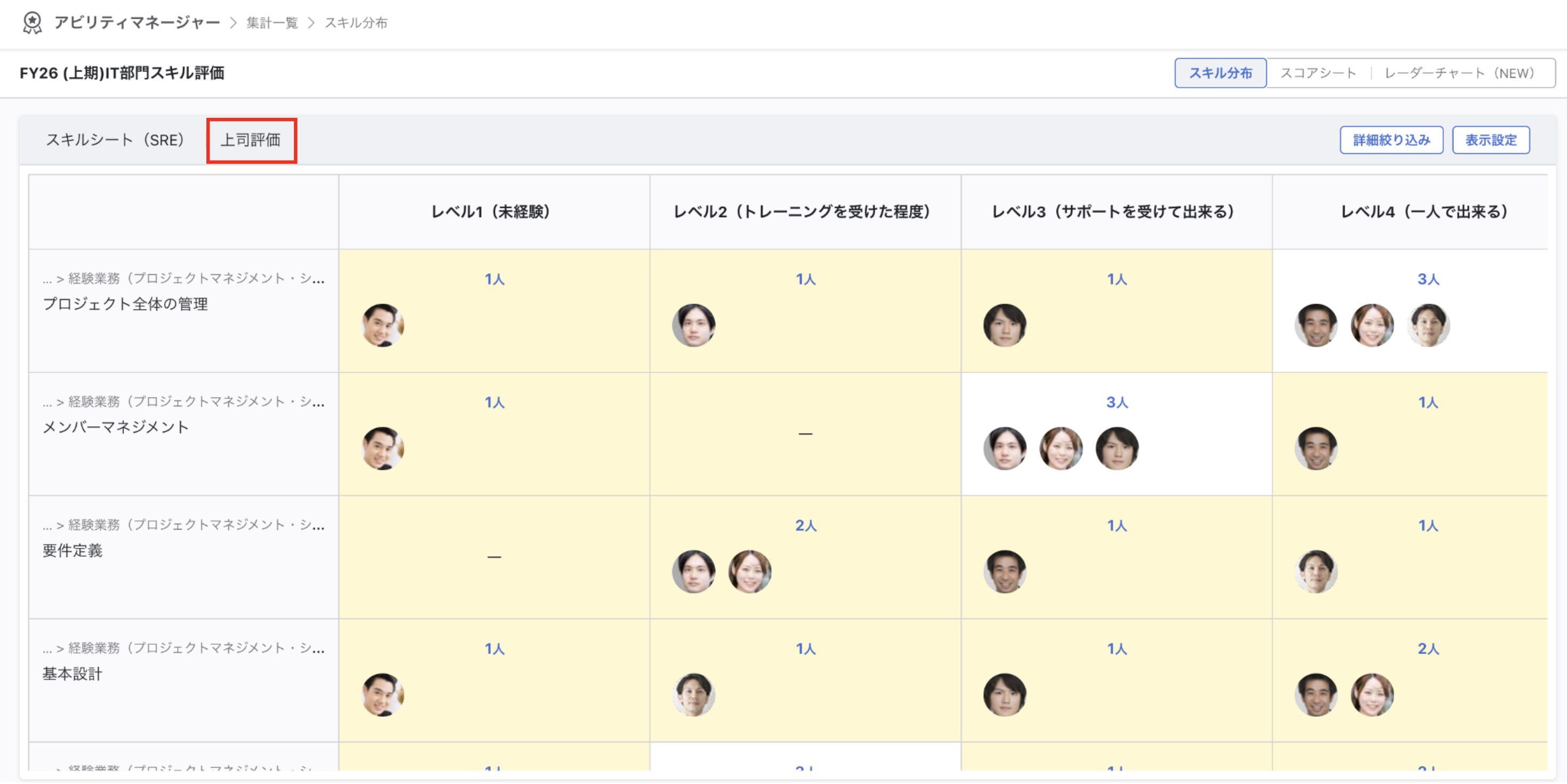The height and width of the screenshot is (784, 1567).
Task: Click avatar in メンバーマネジメント Level 1 cell
Action: click(382, 448)
